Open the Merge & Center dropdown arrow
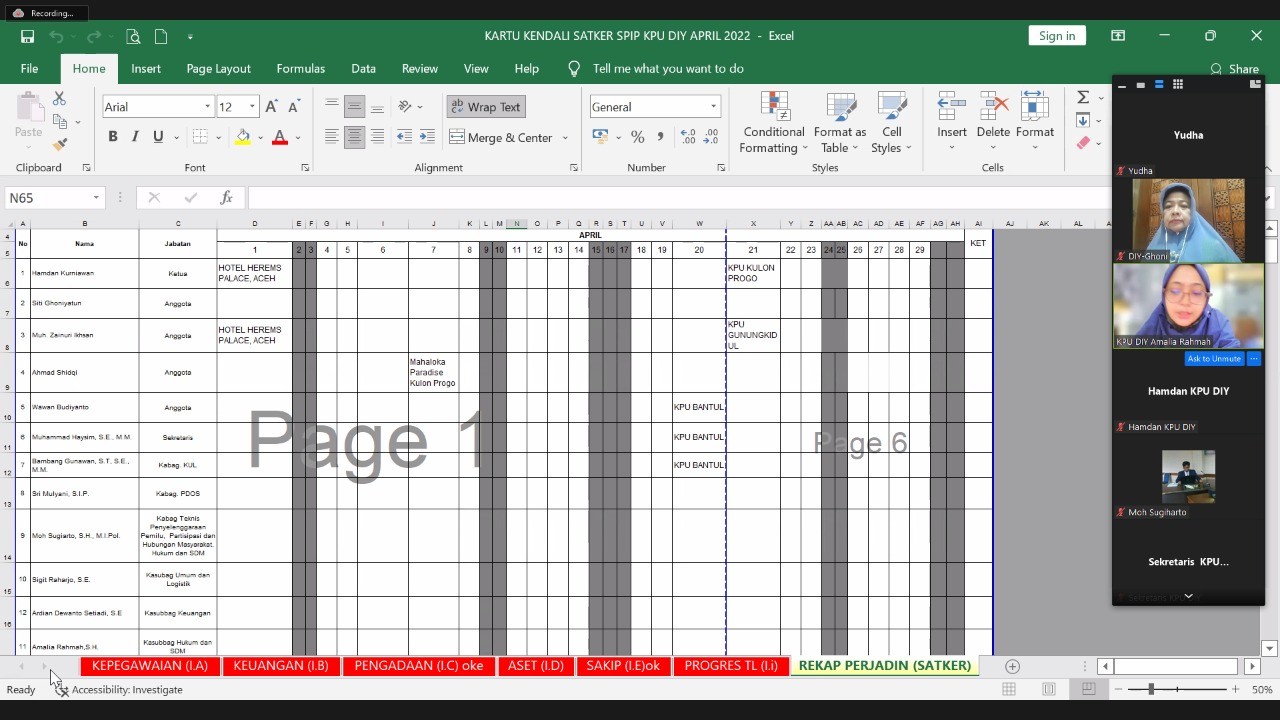 click(x=565, y=138)
